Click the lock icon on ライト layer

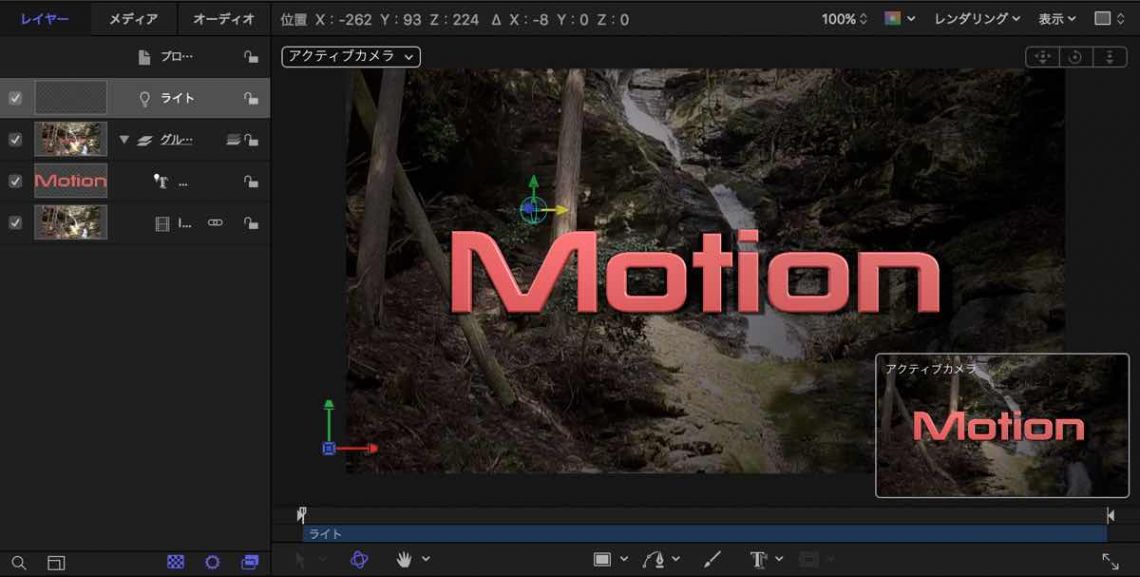(x=251, y=98)
